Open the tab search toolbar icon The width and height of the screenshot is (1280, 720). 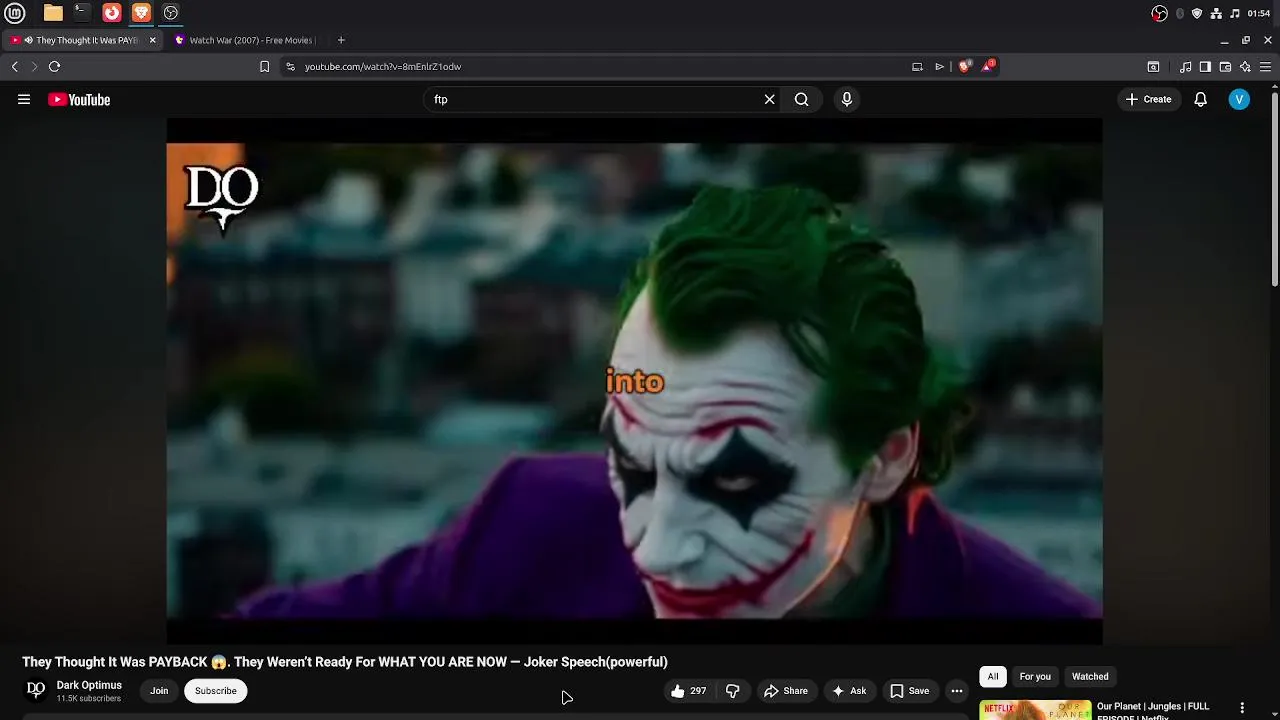(1153, 67)
